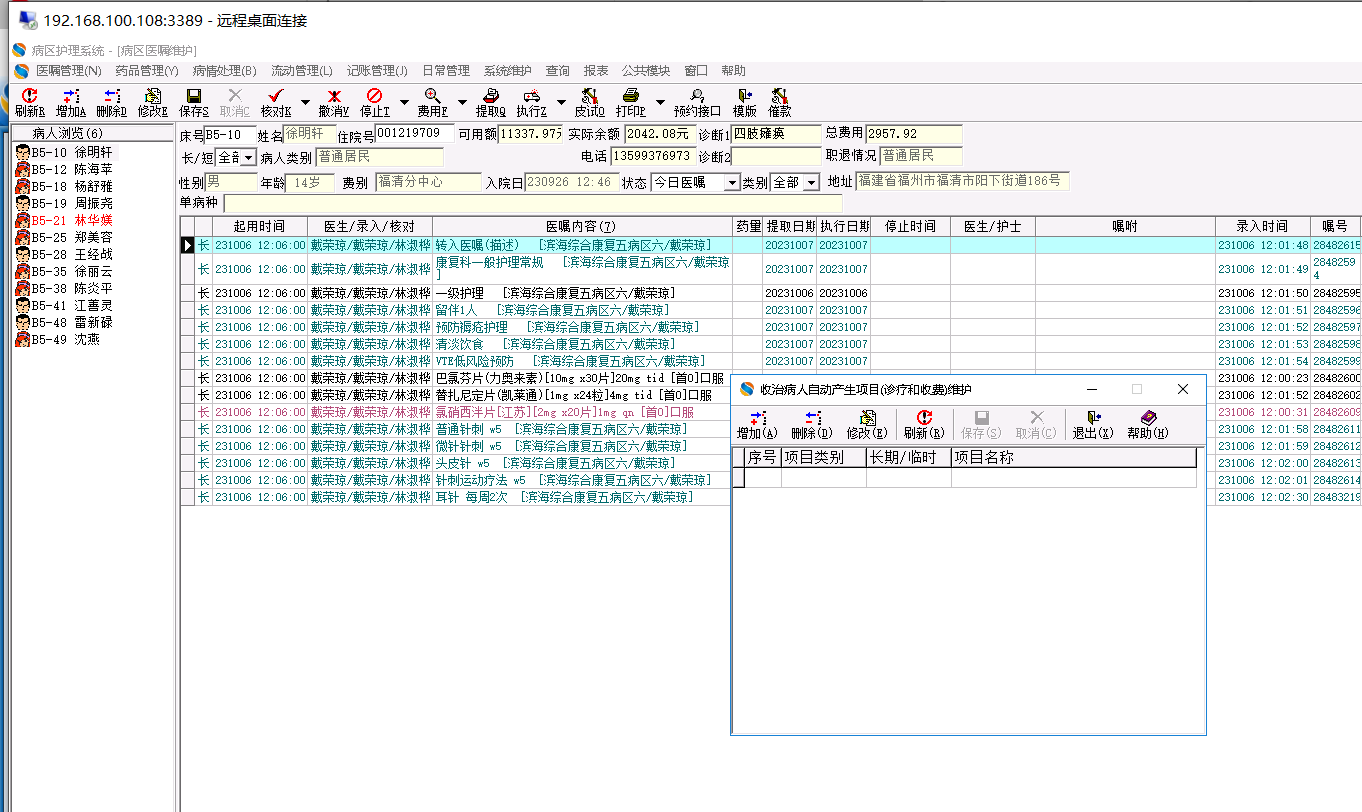Open the 公共模块 menu
This screenshot has height=812, width=1362.
click(x=646, y=71)
